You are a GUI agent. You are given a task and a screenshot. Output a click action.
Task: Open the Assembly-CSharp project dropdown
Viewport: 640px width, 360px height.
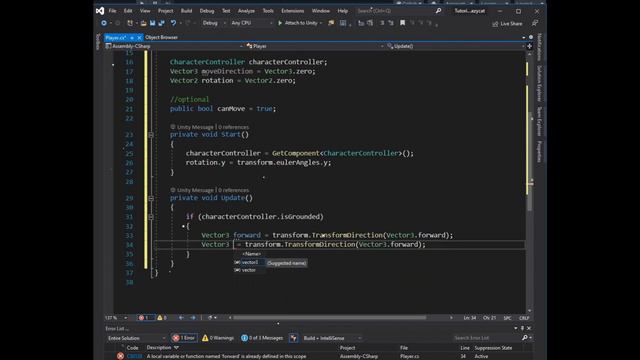point(174,46)
